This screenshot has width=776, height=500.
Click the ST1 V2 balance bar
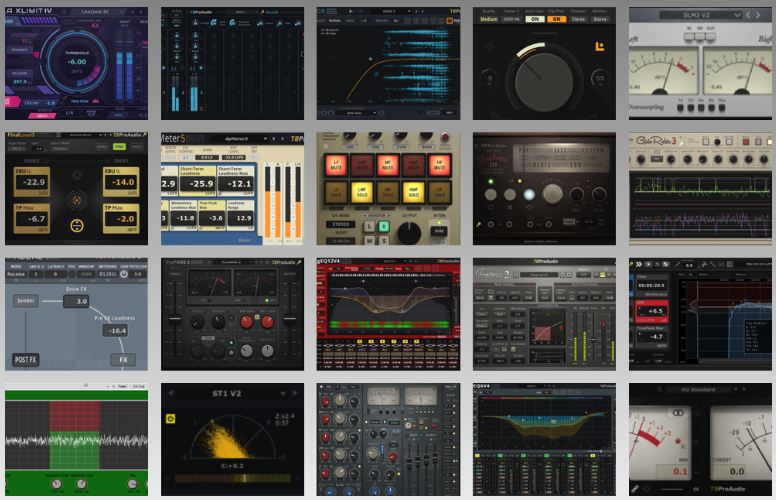[233, 478]
